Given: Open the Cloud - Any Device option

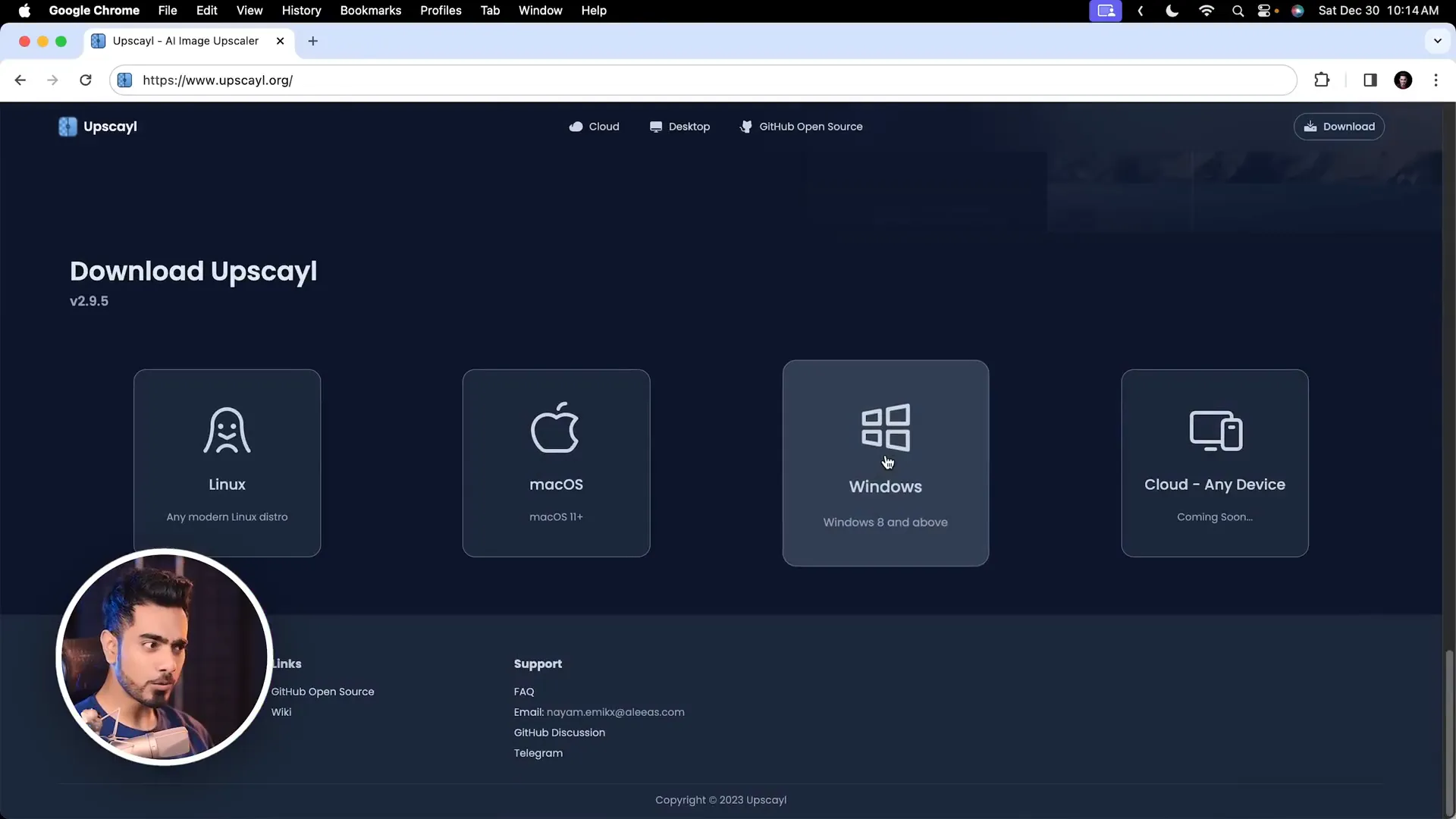Looking at the screenshot, I should coord(1214,463).
